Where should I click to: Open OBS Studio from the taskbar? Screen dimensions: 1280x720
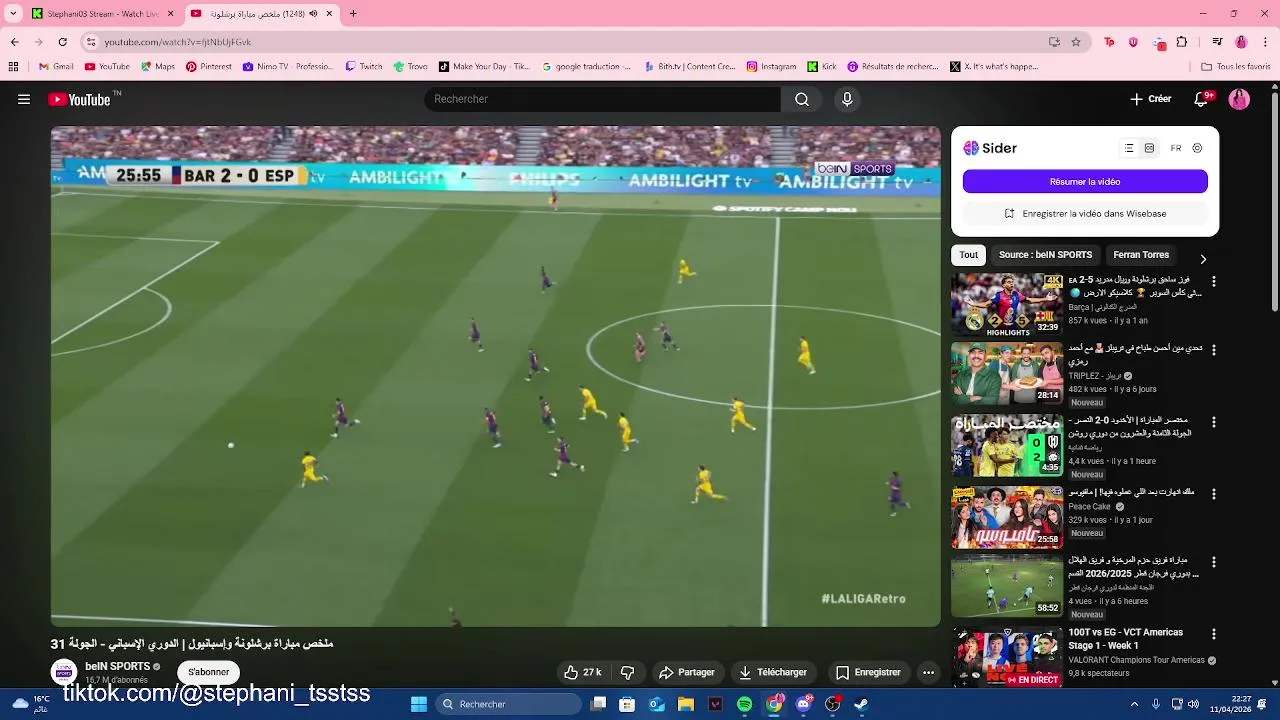point(832,704)
